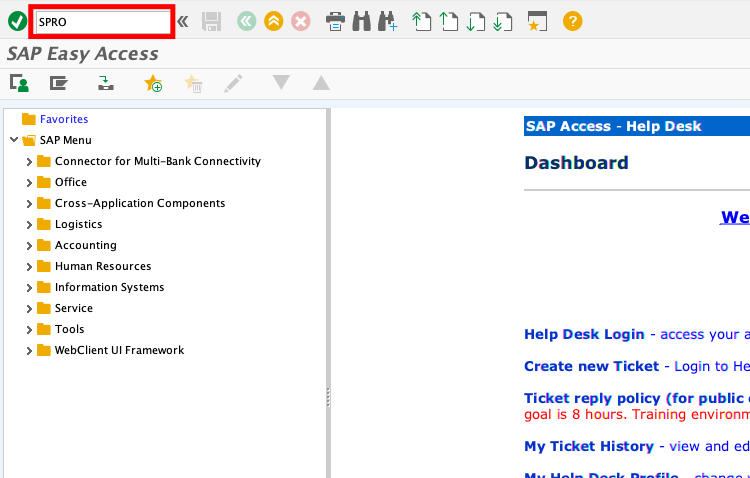Image resolution: width=750 pixels, height=478 pixels.
Task: Click the Find Next binoculars-plus icon
Action: [x=387, y=22]
